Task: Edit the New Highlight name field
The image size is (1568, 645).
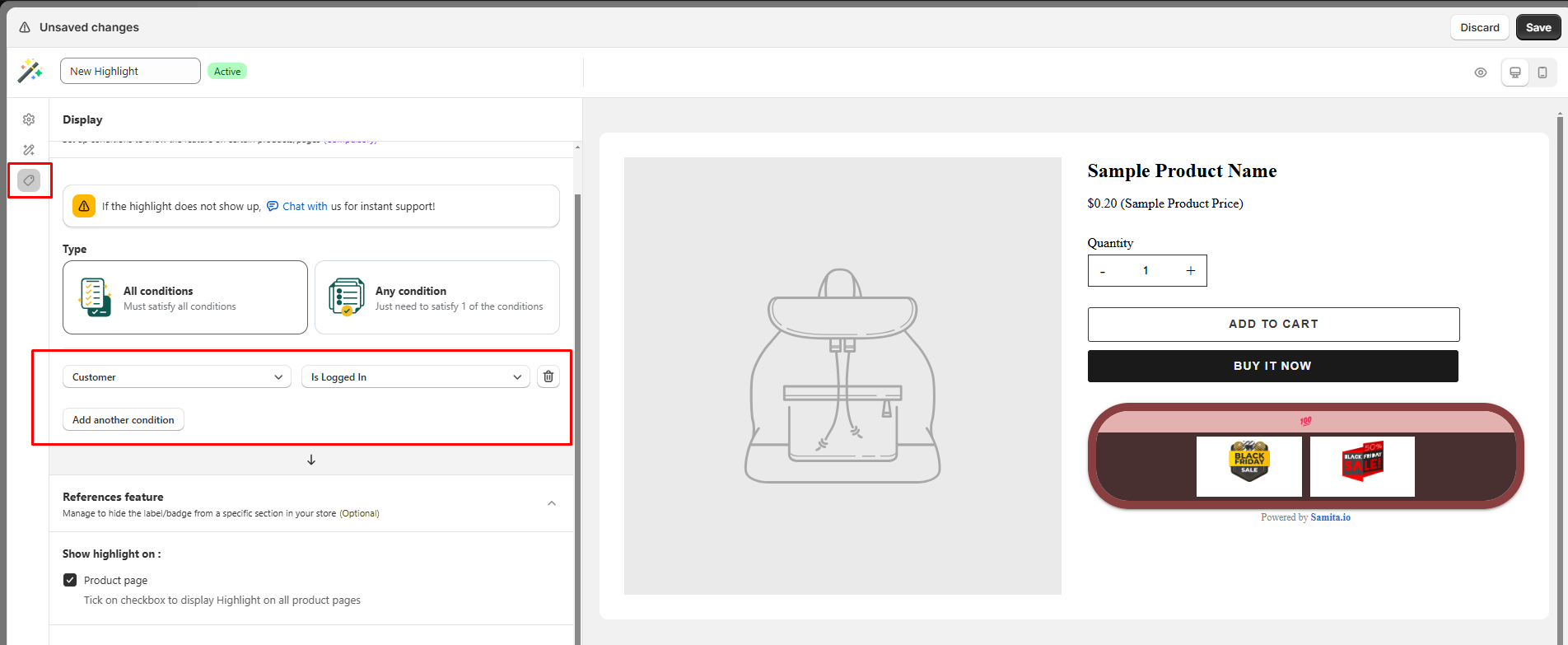Action: [130, 71]
